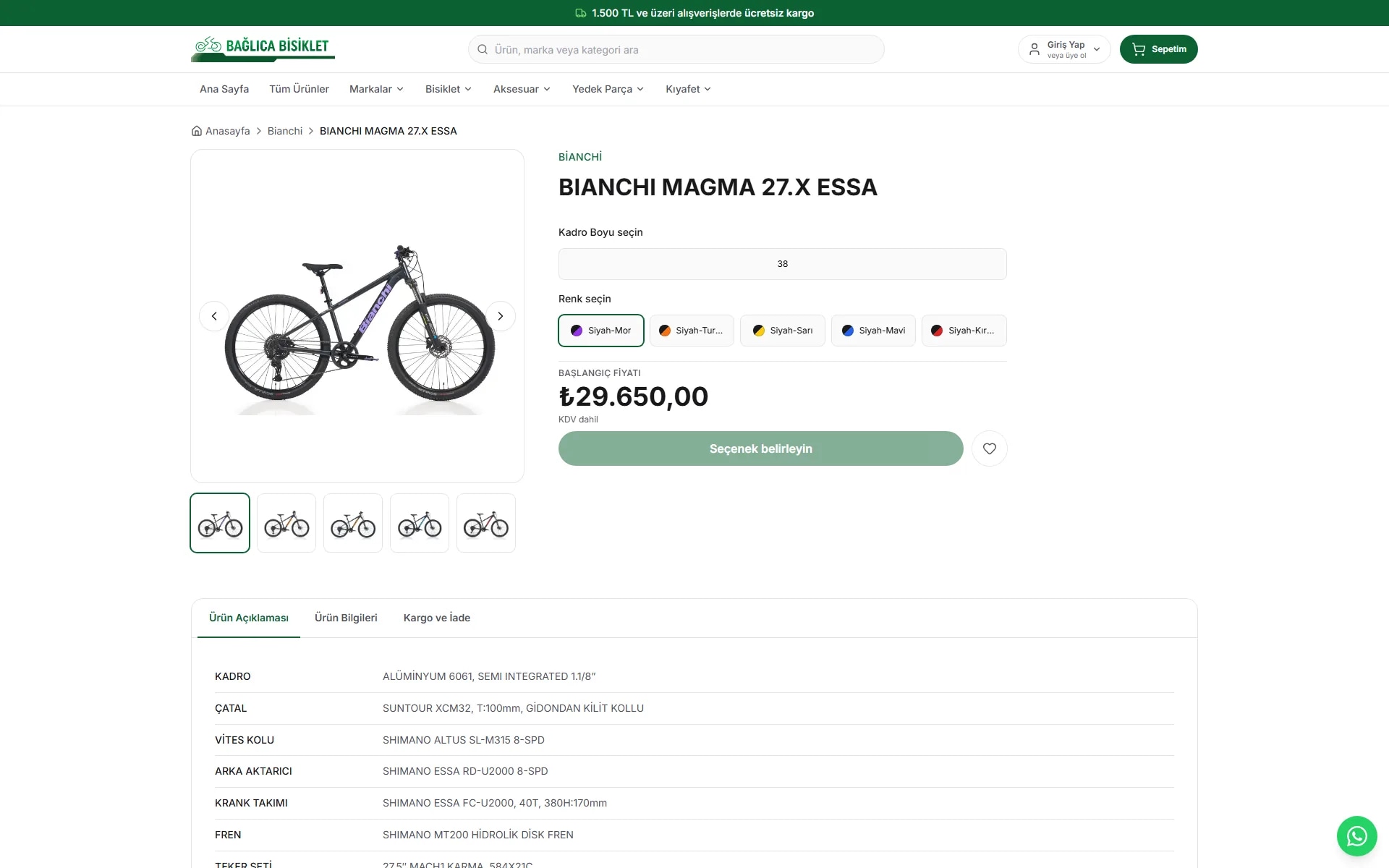1389x868 pixels.
Task: Choose Siyah-Kır... color option
Action: [964, 331]
